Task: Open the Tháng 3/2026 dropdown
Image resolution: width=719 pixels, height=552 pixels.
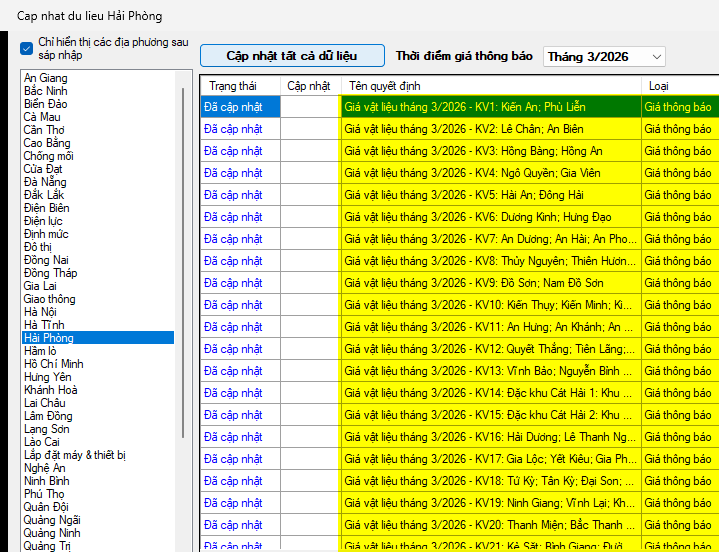Action: [x=603, y=57]
